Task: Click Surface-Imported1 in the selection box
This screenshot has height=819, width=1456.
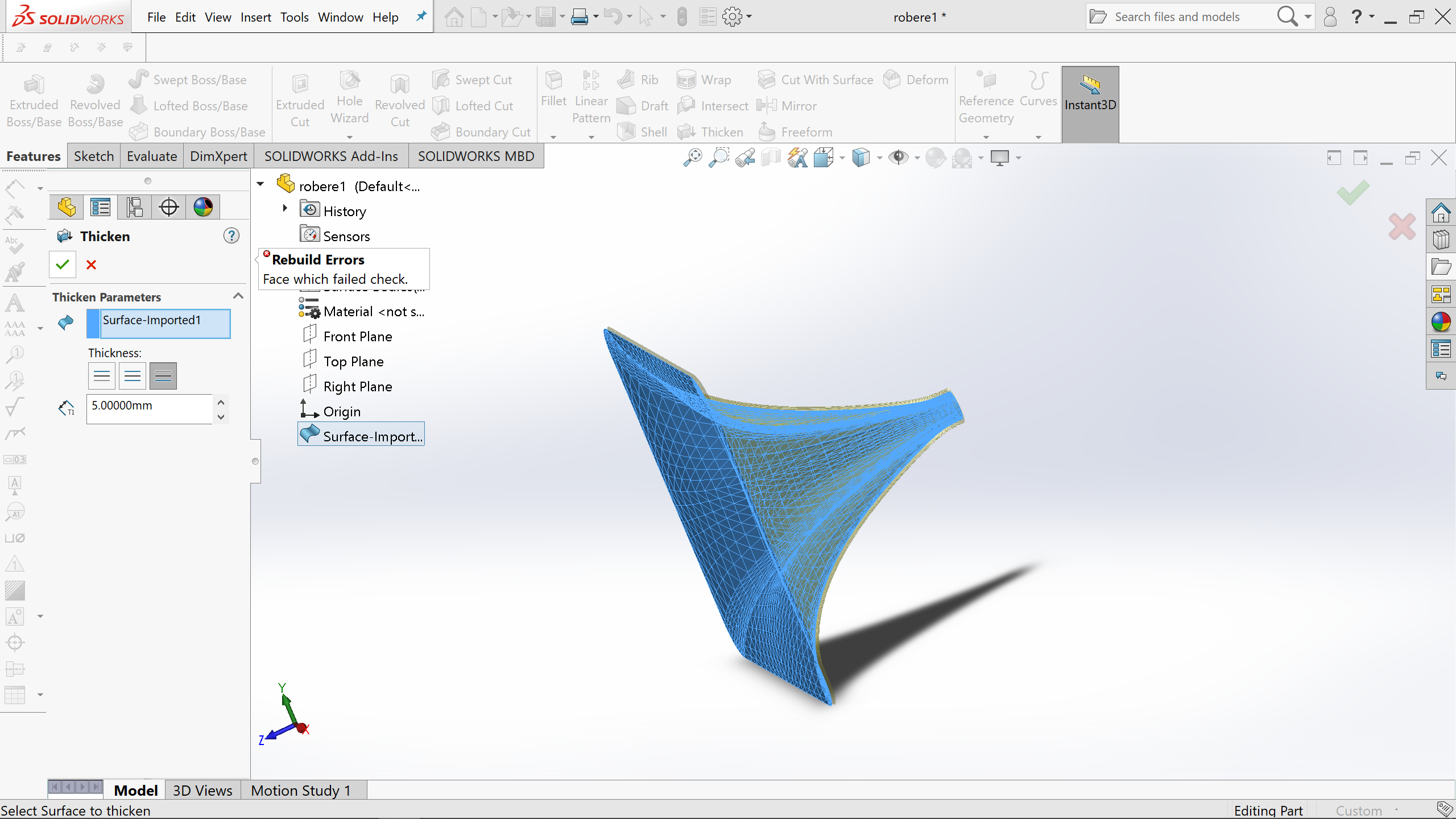Action: tap(152, 320)
